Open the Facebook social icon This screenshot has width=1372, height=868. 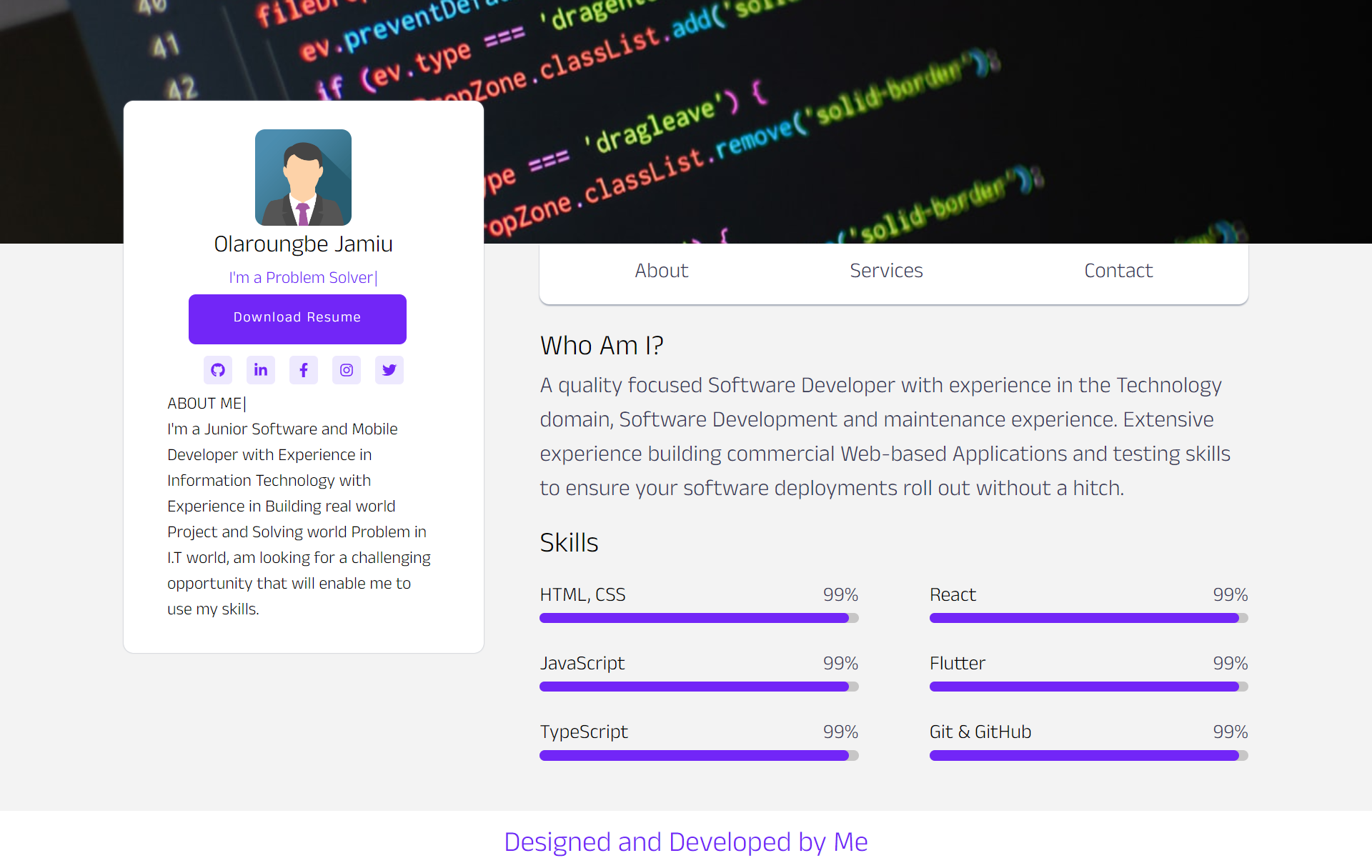coord(304,370)
